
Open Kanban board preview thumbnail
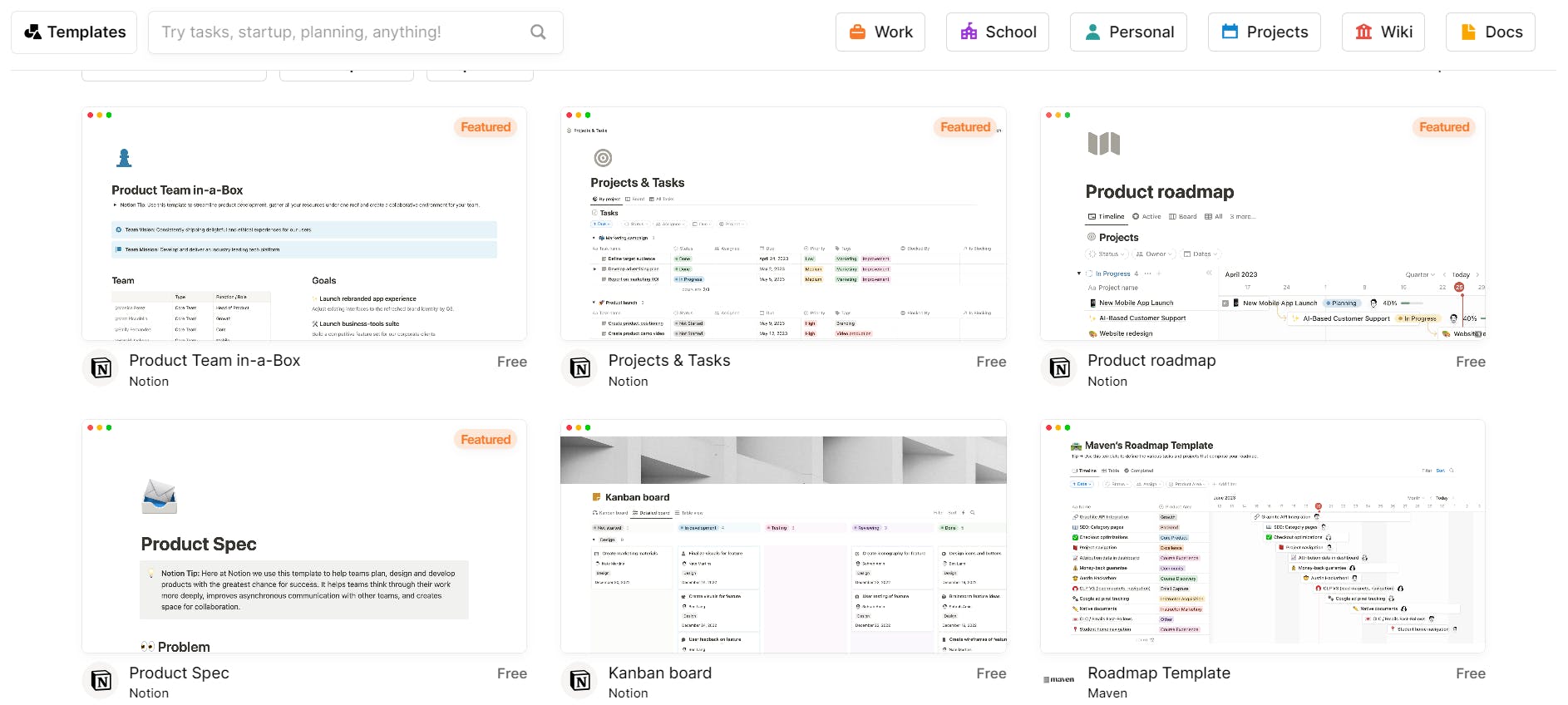click(783, 536)
